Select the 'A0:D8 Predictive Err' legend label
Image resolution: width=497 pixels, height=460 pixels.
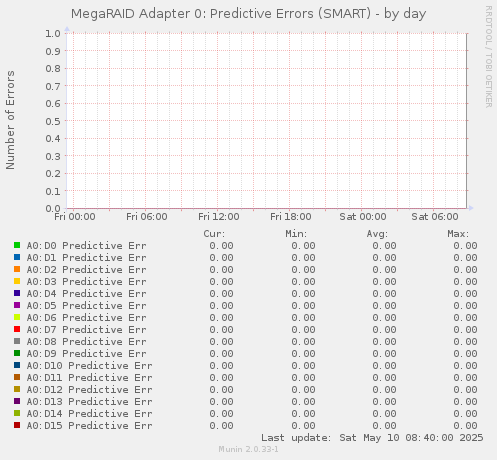pyautogui.click(x=86, y=342)
